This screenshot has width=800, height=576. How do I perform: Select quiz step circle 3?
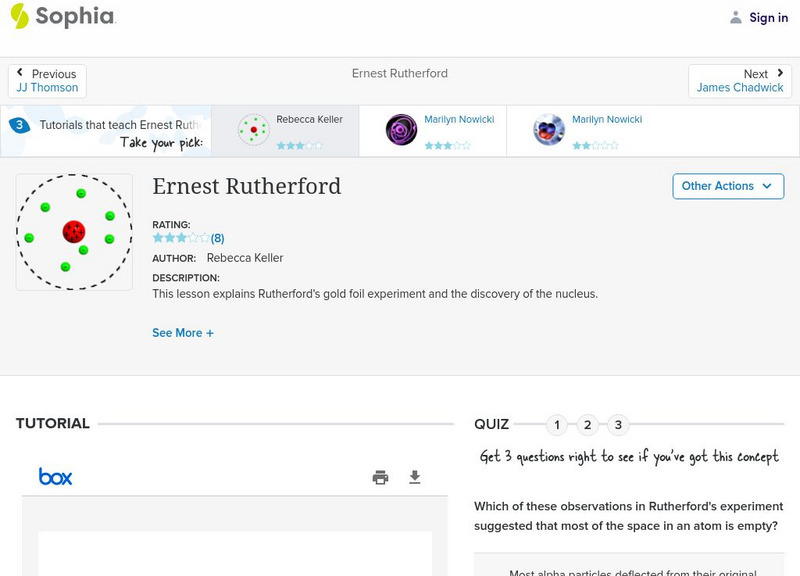point(619,425)
